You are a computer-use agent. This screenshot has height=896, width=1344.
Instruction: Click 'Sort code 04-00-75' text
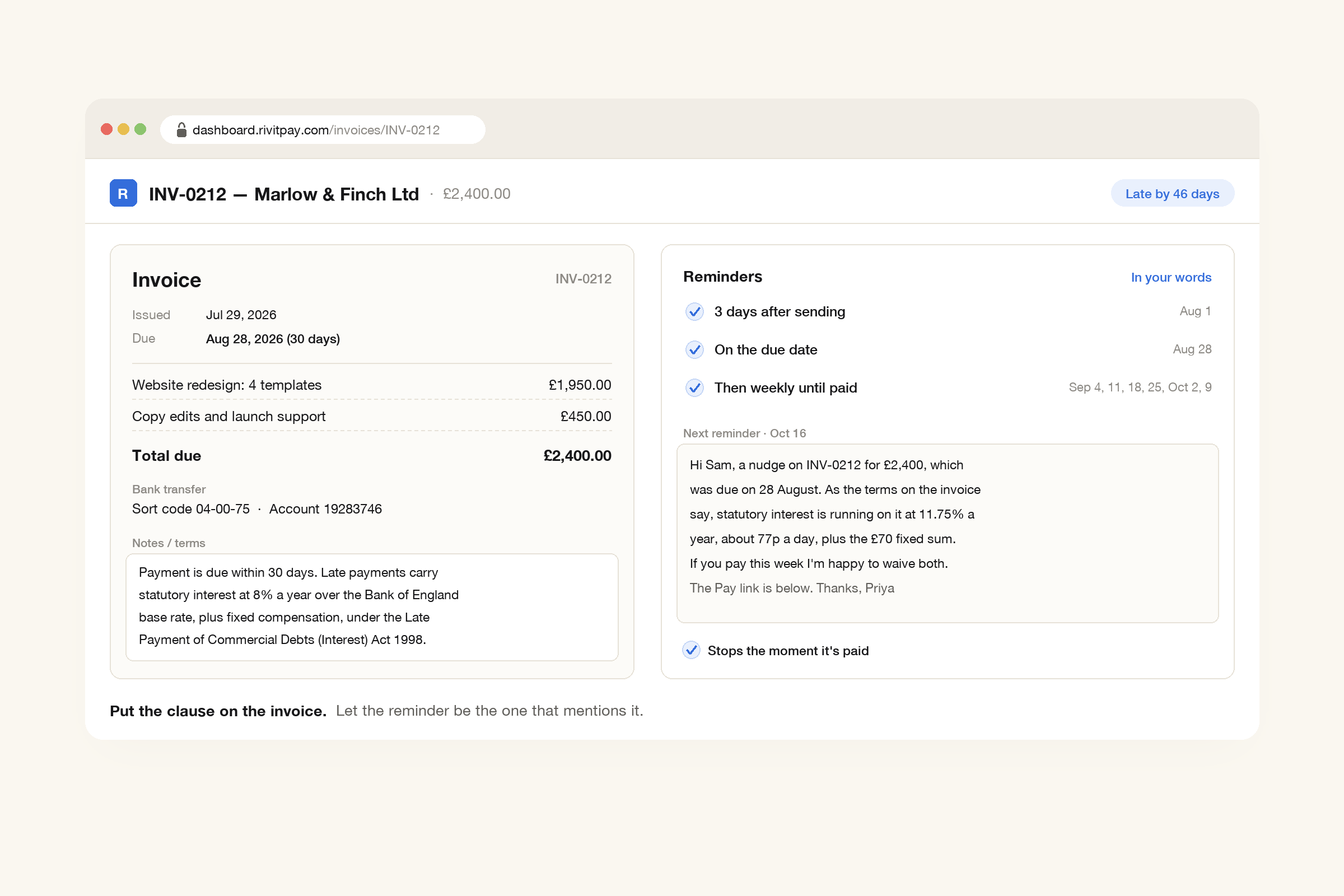pos(191,509)
